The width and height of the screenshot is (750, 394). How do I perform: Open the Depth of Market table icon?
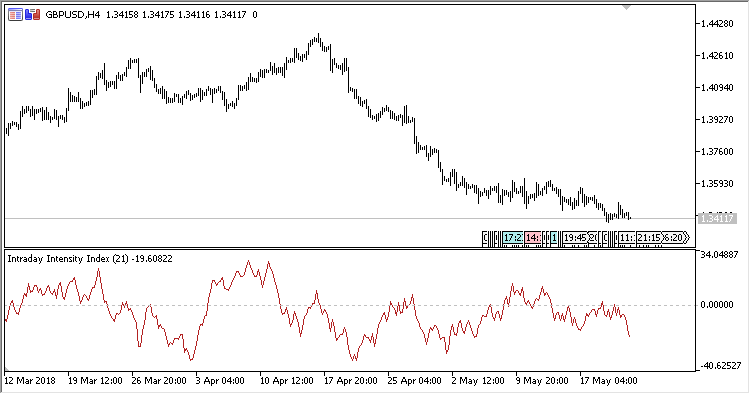pos(15,15)
